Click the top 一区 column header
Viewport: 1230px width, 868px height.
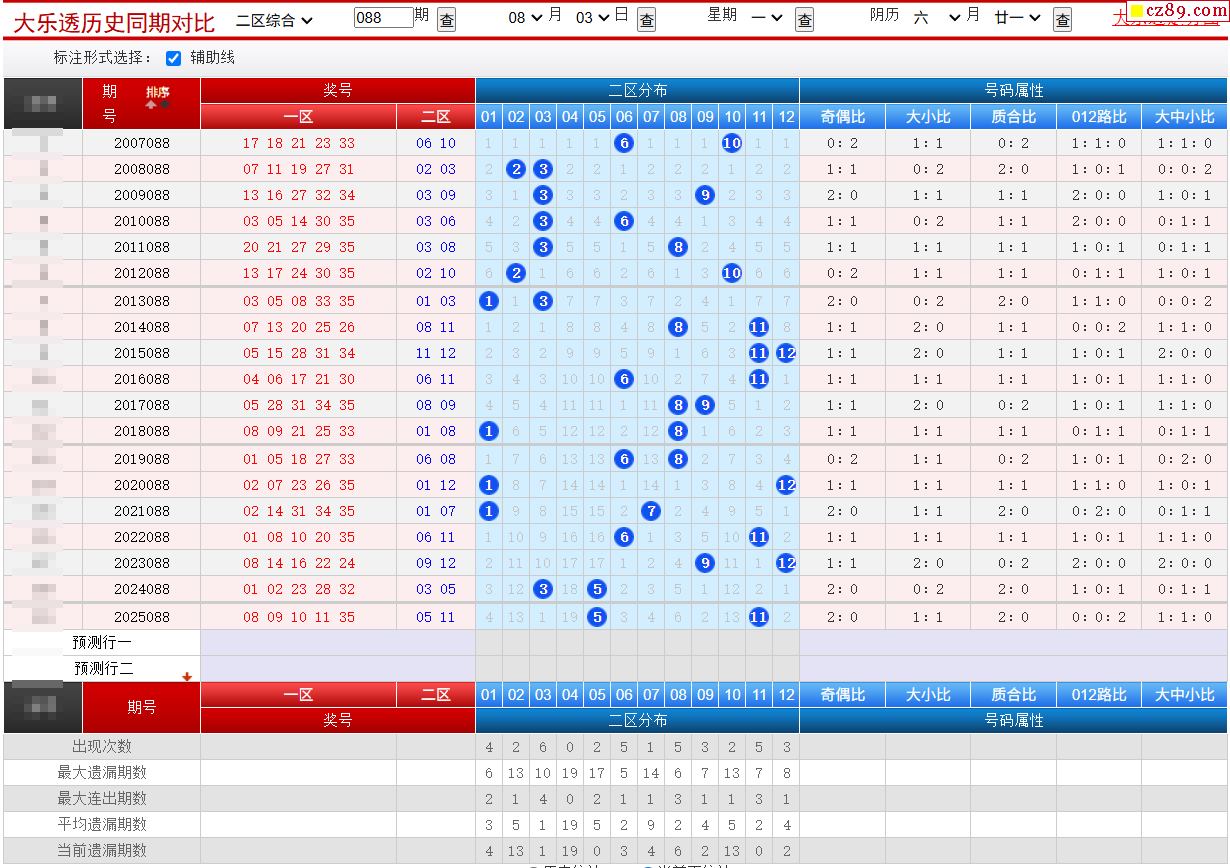(298, 117)
